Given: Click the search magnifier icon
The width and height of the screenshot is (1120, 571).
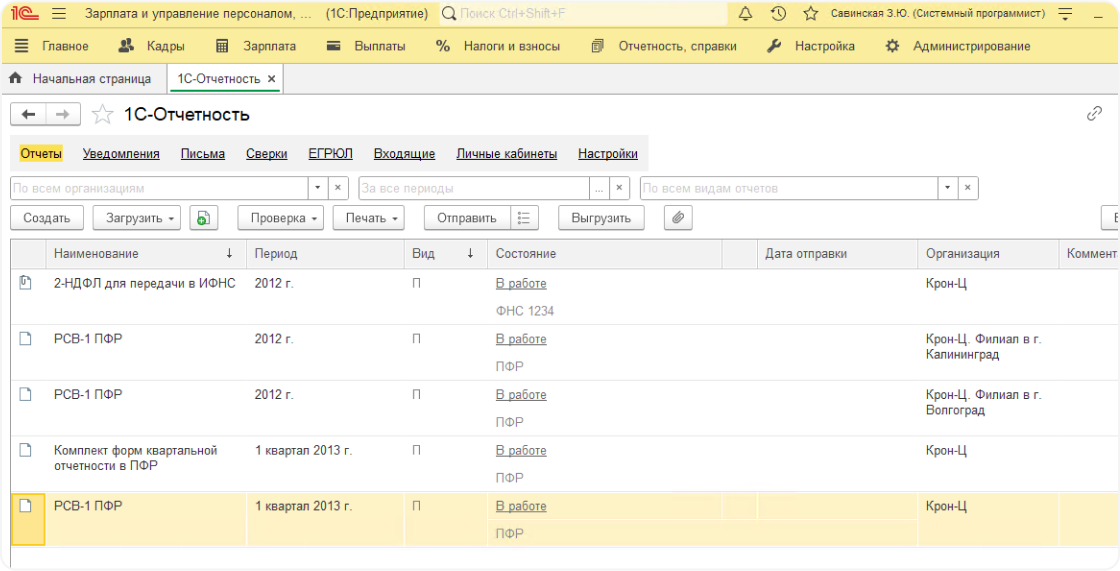Looking at the screenshot, I should pyautogui.click(x=449, y=14).
